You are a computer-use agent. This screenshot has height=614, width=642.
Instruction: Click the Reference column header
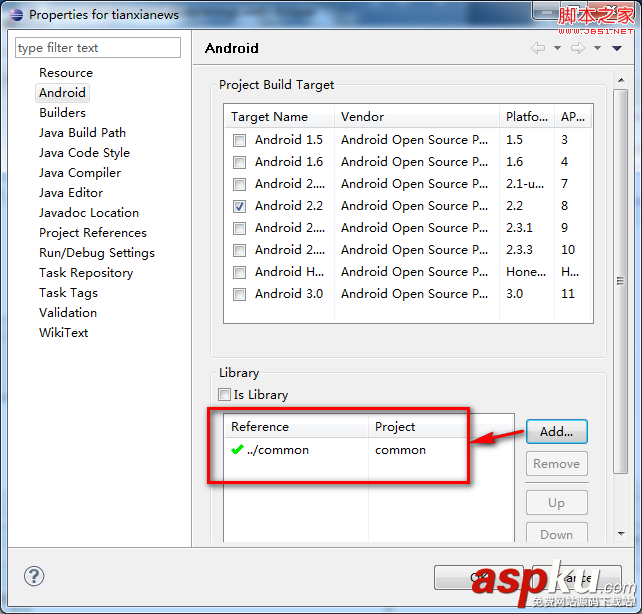pos(296,427)
